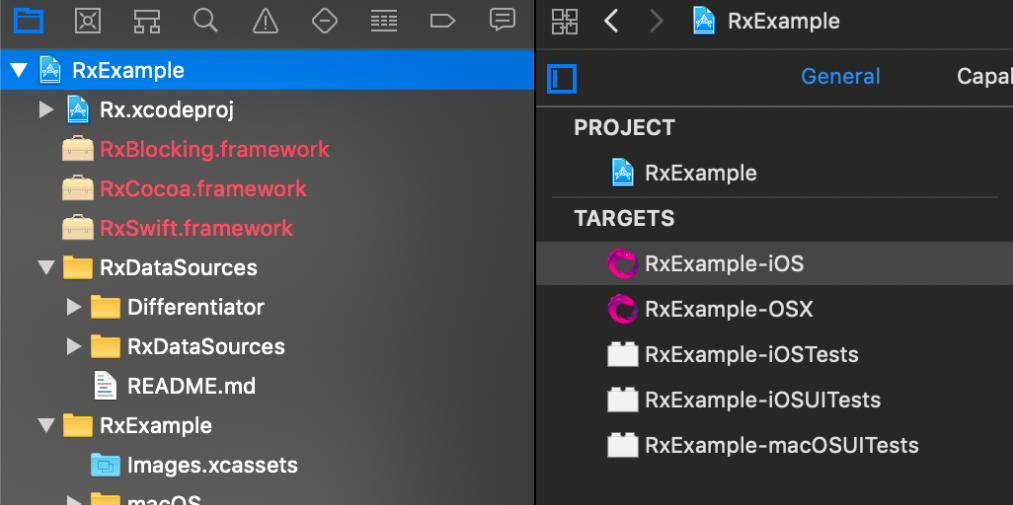The width and height of the screenshot is (1013, 505).
Task: Select RxSwift.framework
Action: click(x=196, y=228)
